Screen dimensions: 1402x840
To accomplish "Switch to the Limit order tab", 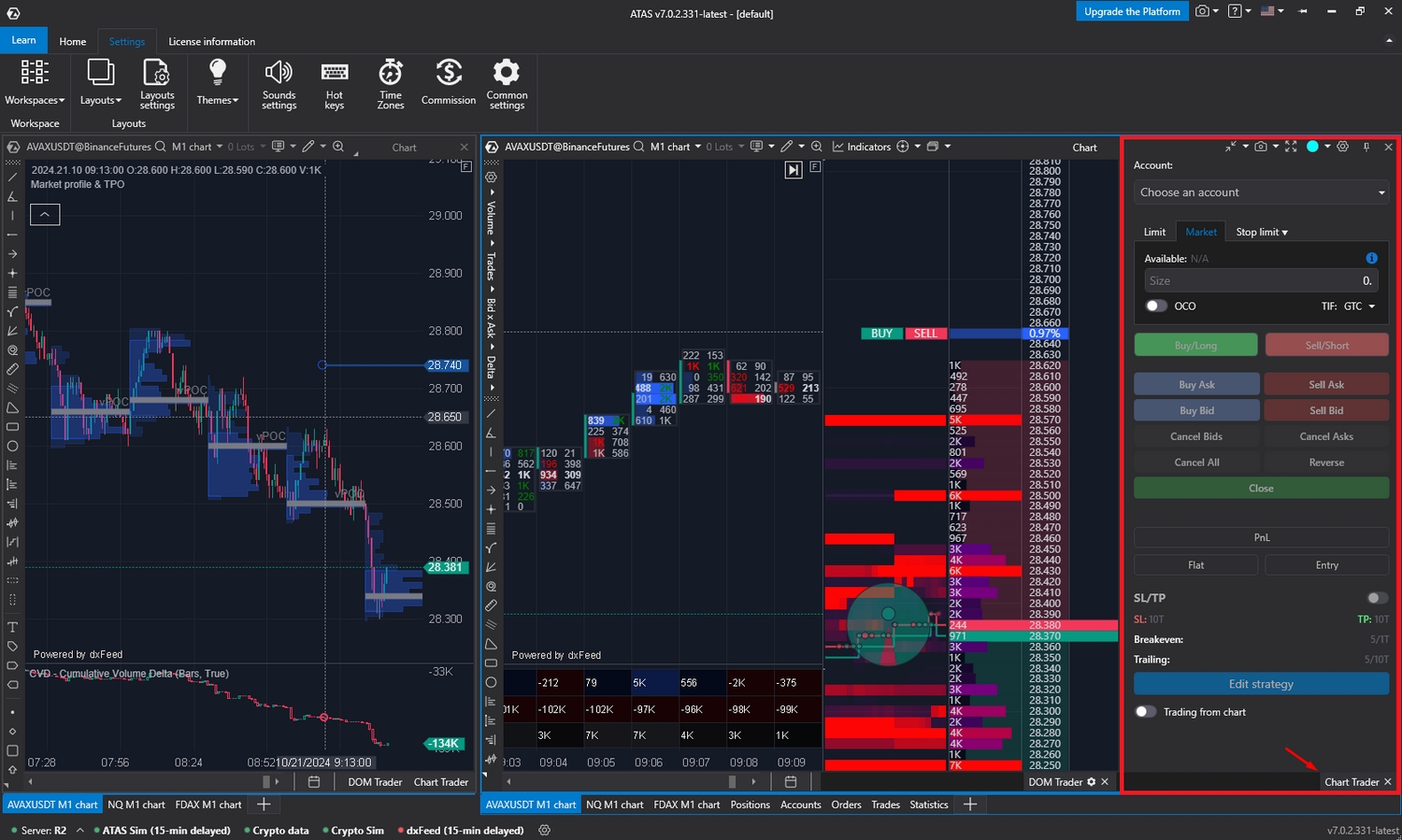I will pyautogui.click(x=1154, y=232).
